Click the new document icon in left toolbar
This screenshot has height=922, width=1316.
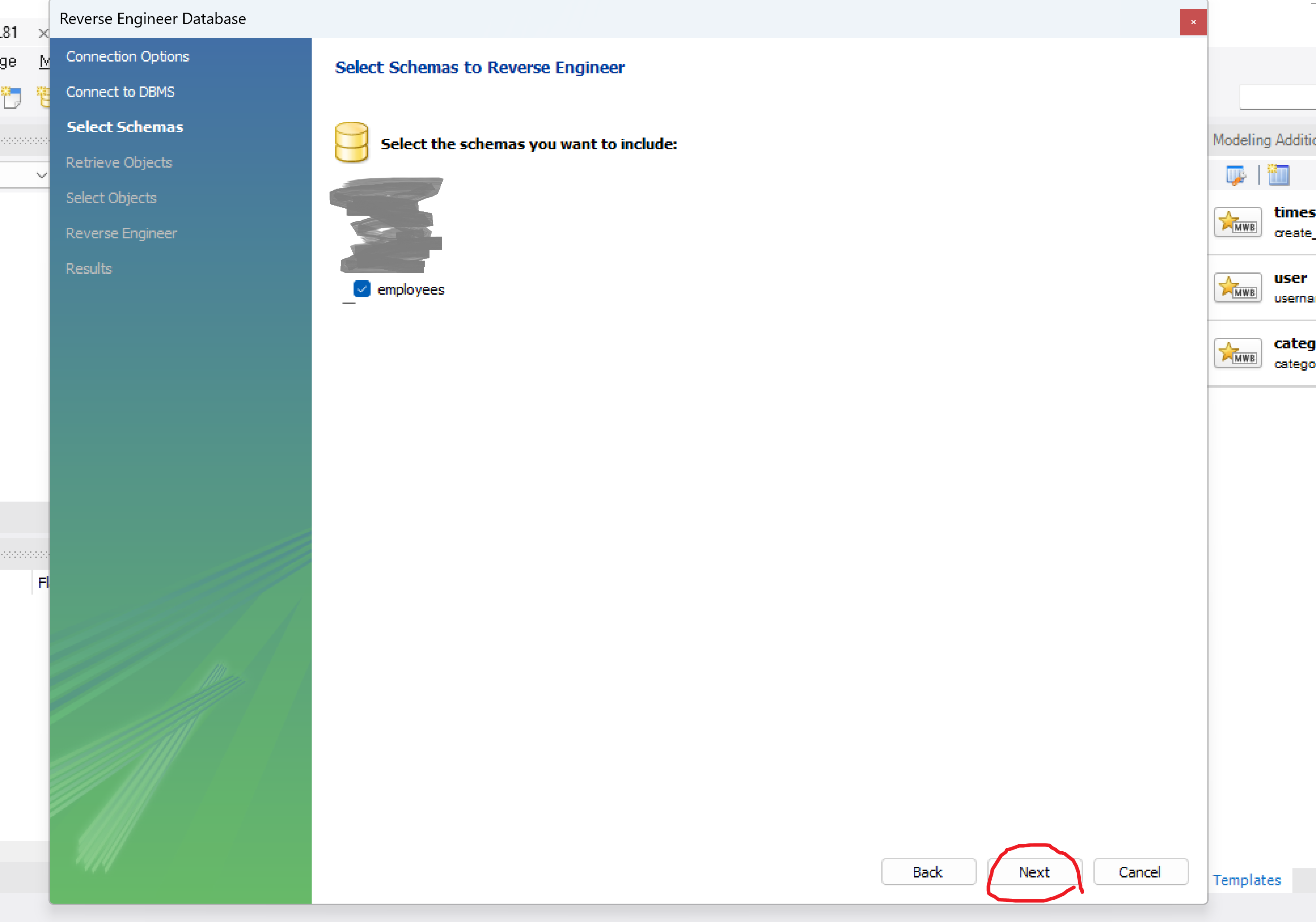point(11,97)
